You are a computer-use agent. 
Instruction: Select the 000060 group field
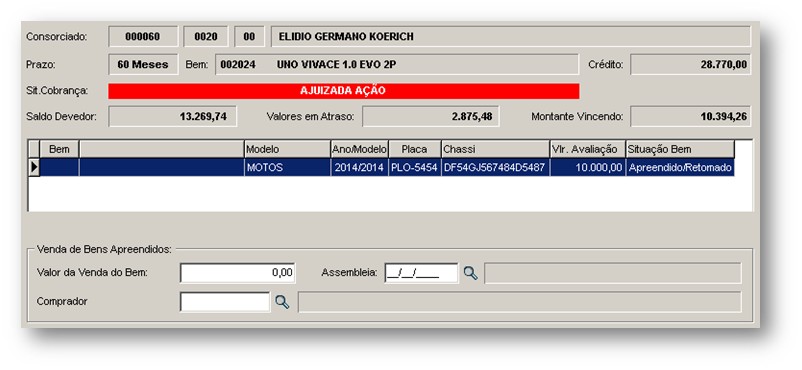[143, 36]
